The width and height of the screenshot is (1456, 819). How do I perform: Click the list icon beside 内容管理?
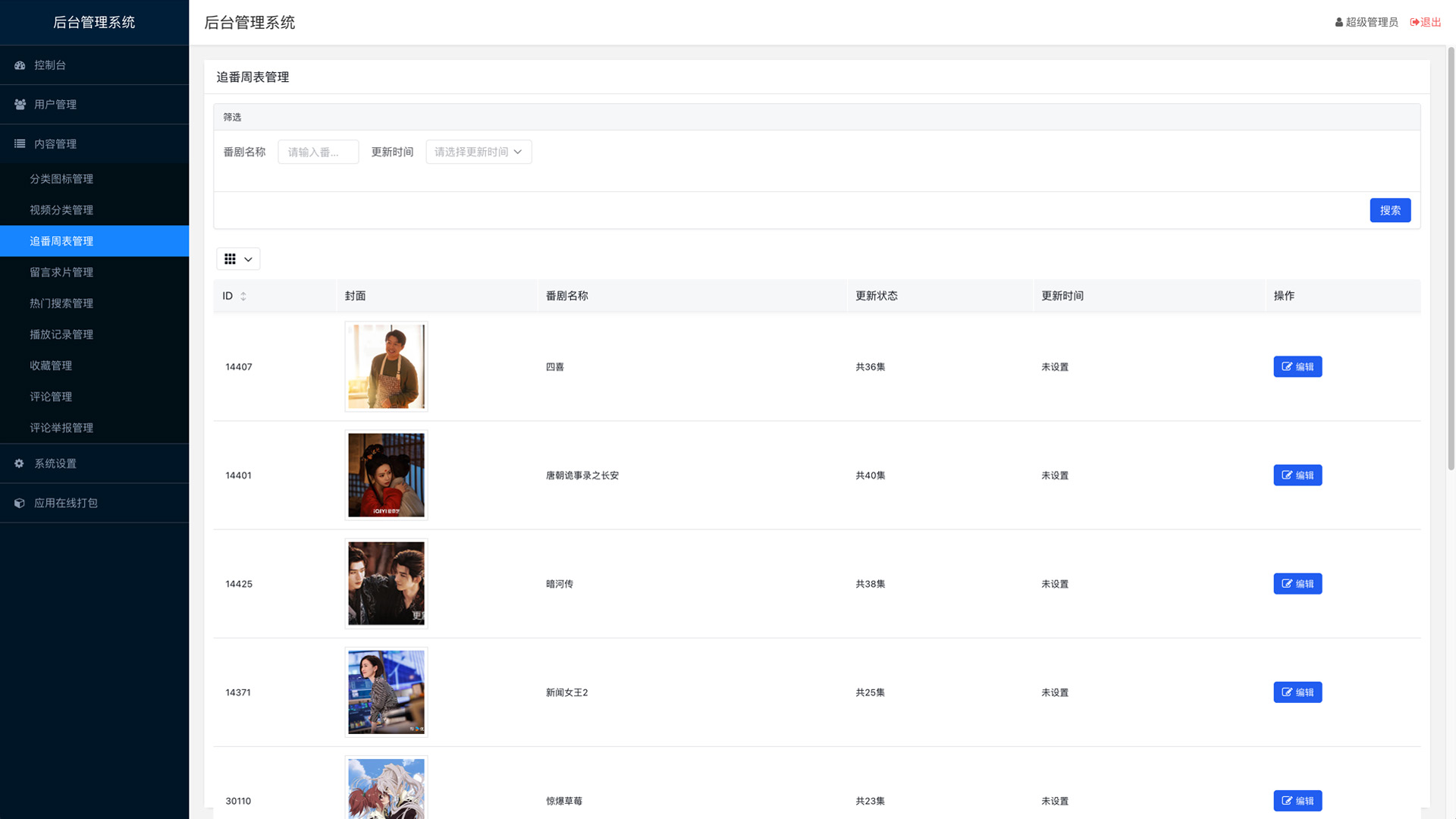point(20,144)
